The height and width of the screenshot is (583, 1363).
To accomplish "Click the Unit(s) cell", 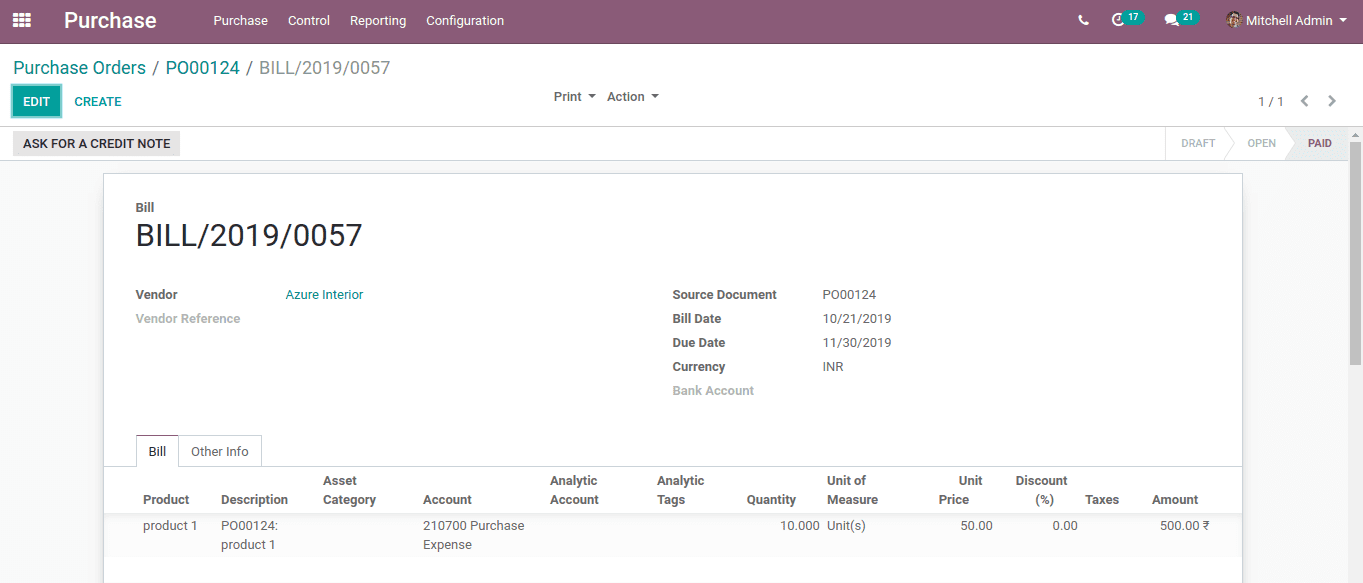I will pyautogui.click(x=846, y=526).
